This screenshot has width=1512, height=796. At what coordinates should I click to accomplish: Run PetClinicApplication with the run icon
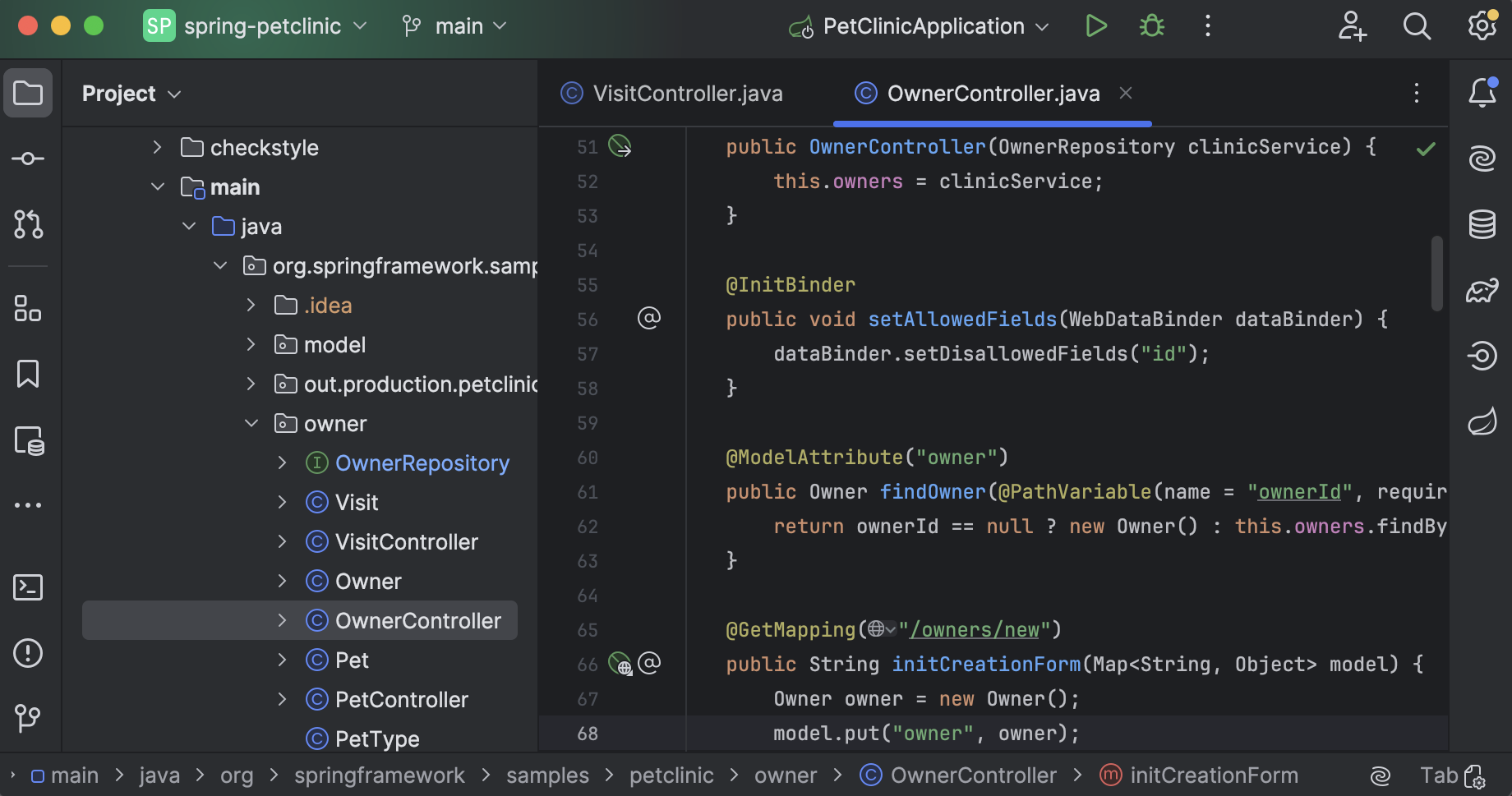tap(1095, 25)
